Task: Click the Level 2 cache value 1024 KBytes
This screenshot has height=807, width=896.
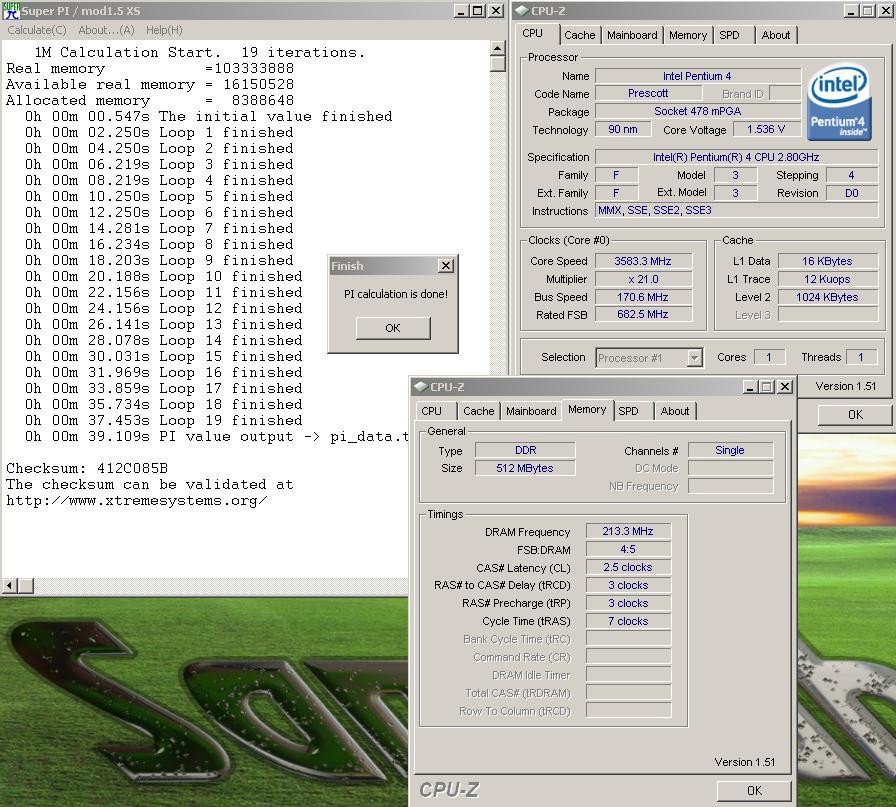Action: pyautogui.click(x=827, y=297)
